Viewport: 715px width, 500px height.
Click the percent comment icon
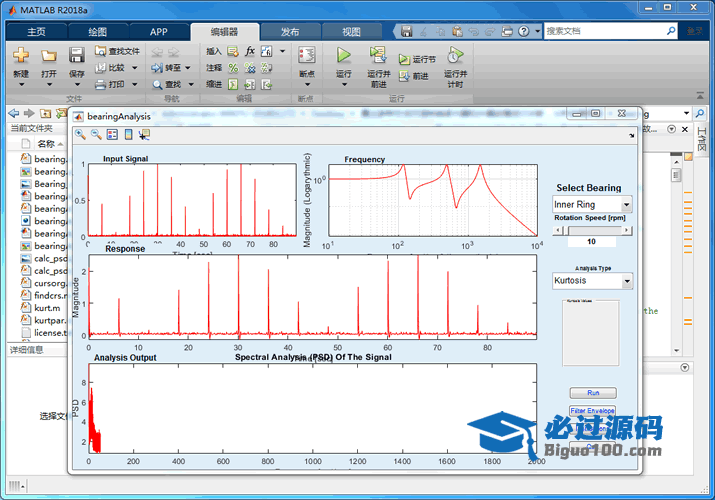233,68
